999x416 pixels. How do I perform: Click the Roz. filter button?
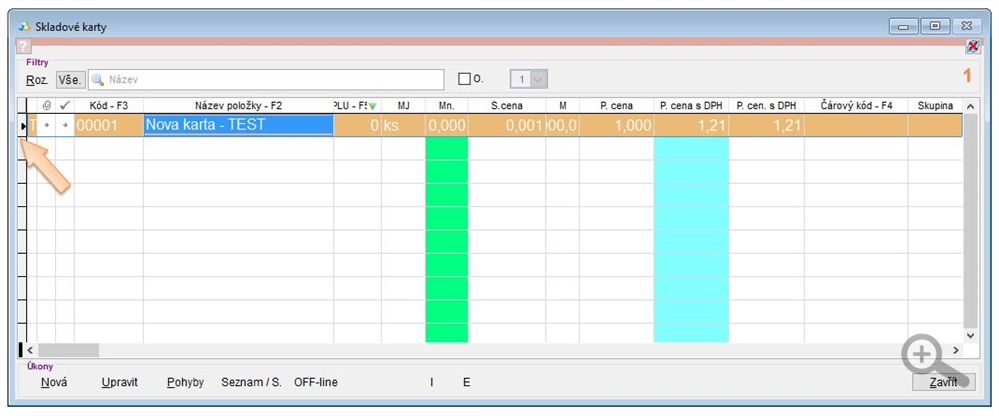click(37, 79)
